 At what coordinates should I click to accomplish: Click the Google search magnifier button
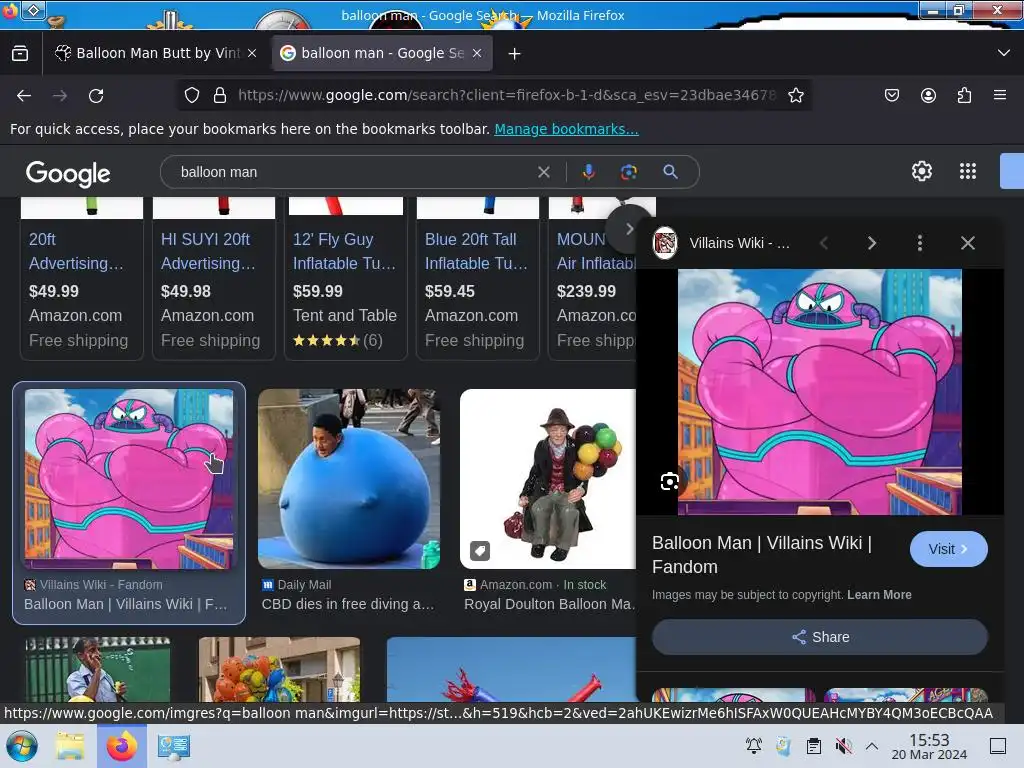[x=670, y=172]
